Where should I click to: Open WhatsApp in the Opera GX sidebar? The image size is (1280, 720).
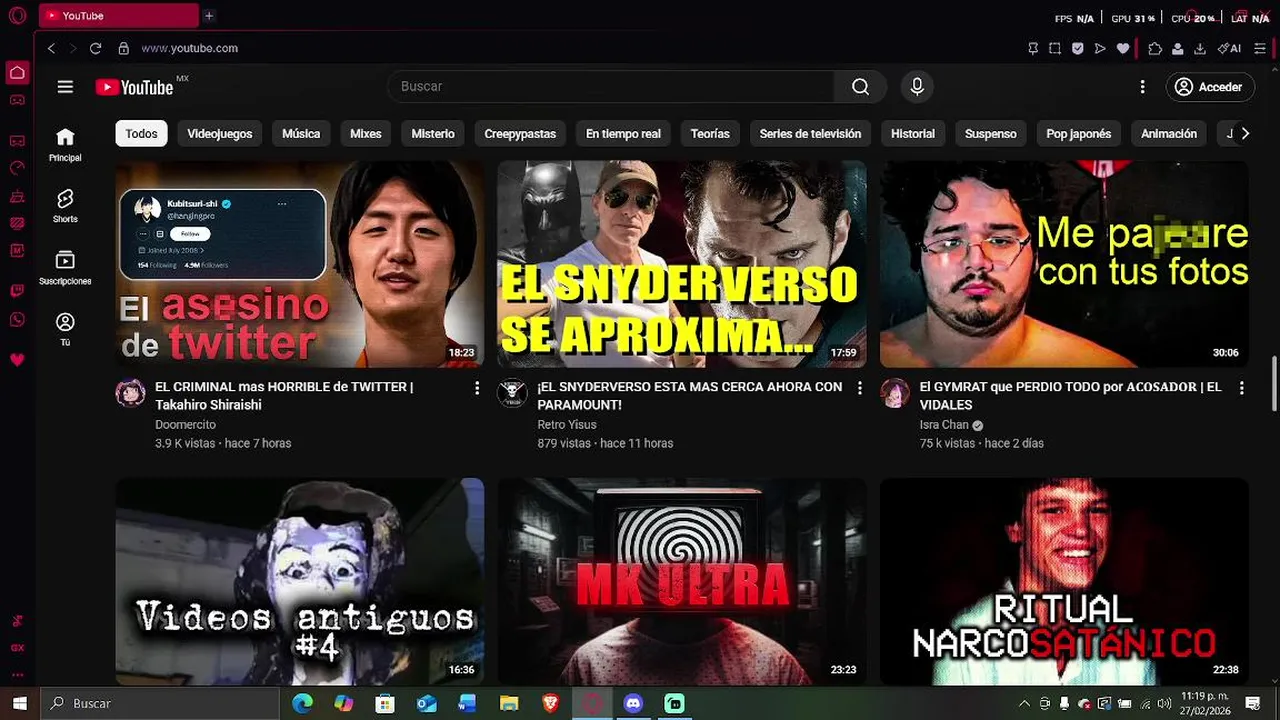coord(17,320)
